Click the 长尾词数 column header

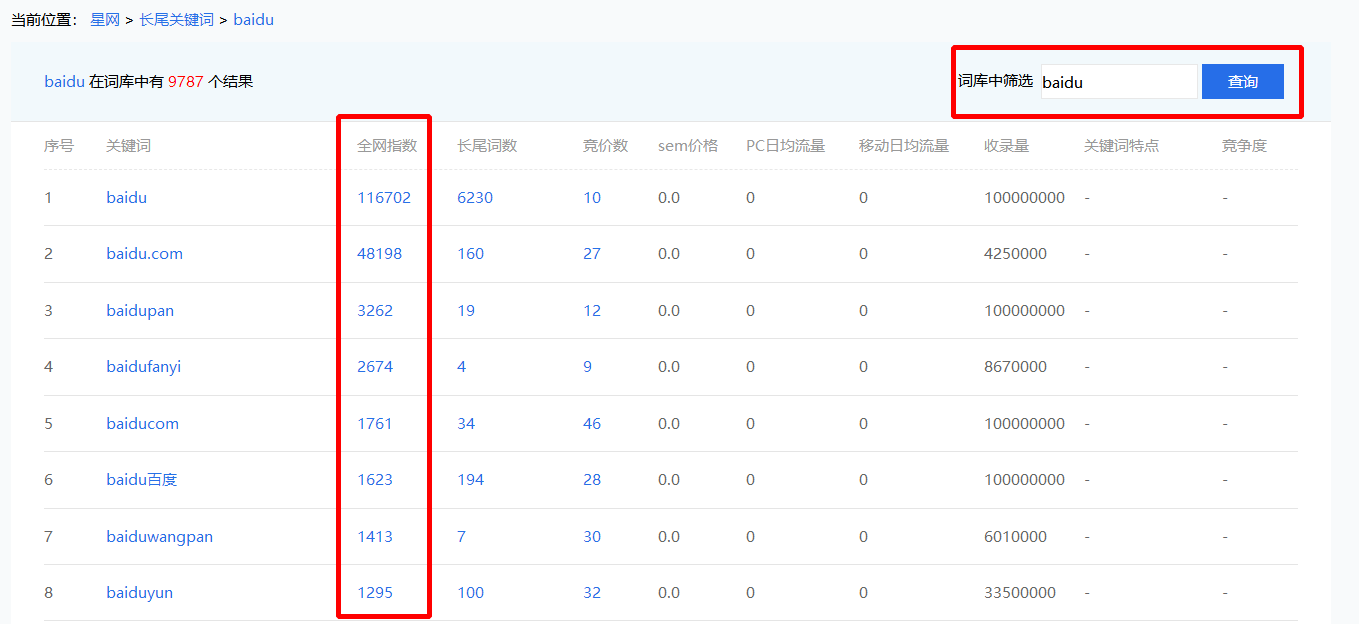(487, 146)
